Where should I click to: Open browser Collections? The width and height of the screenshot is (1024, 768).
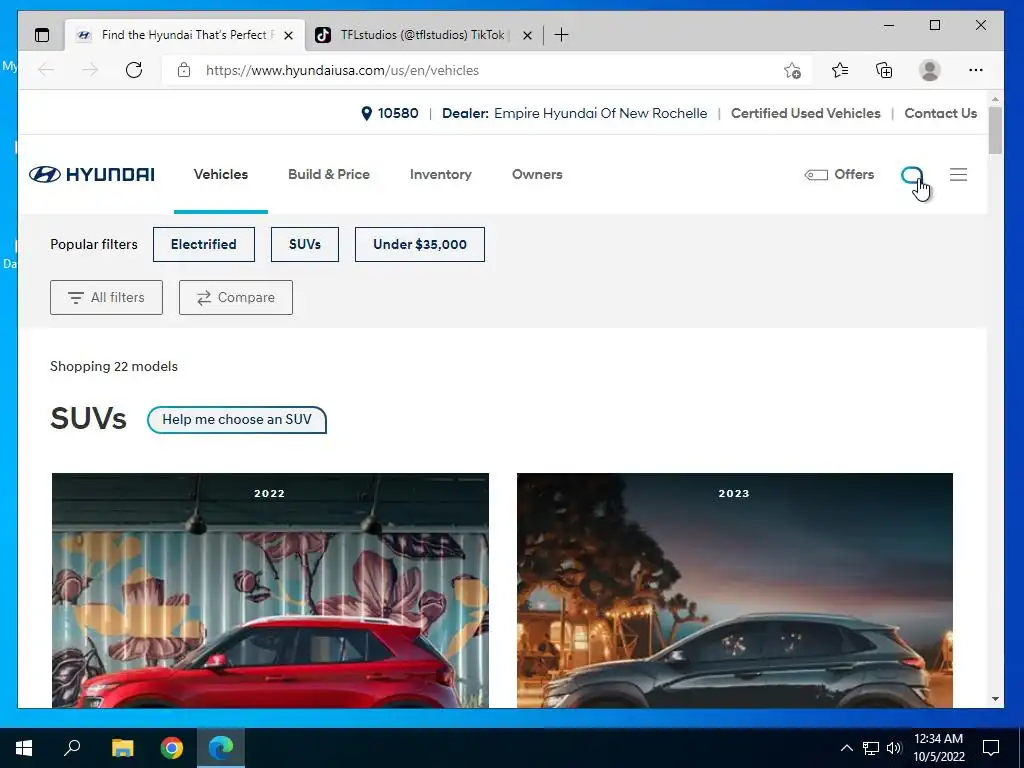pos(884,70)
